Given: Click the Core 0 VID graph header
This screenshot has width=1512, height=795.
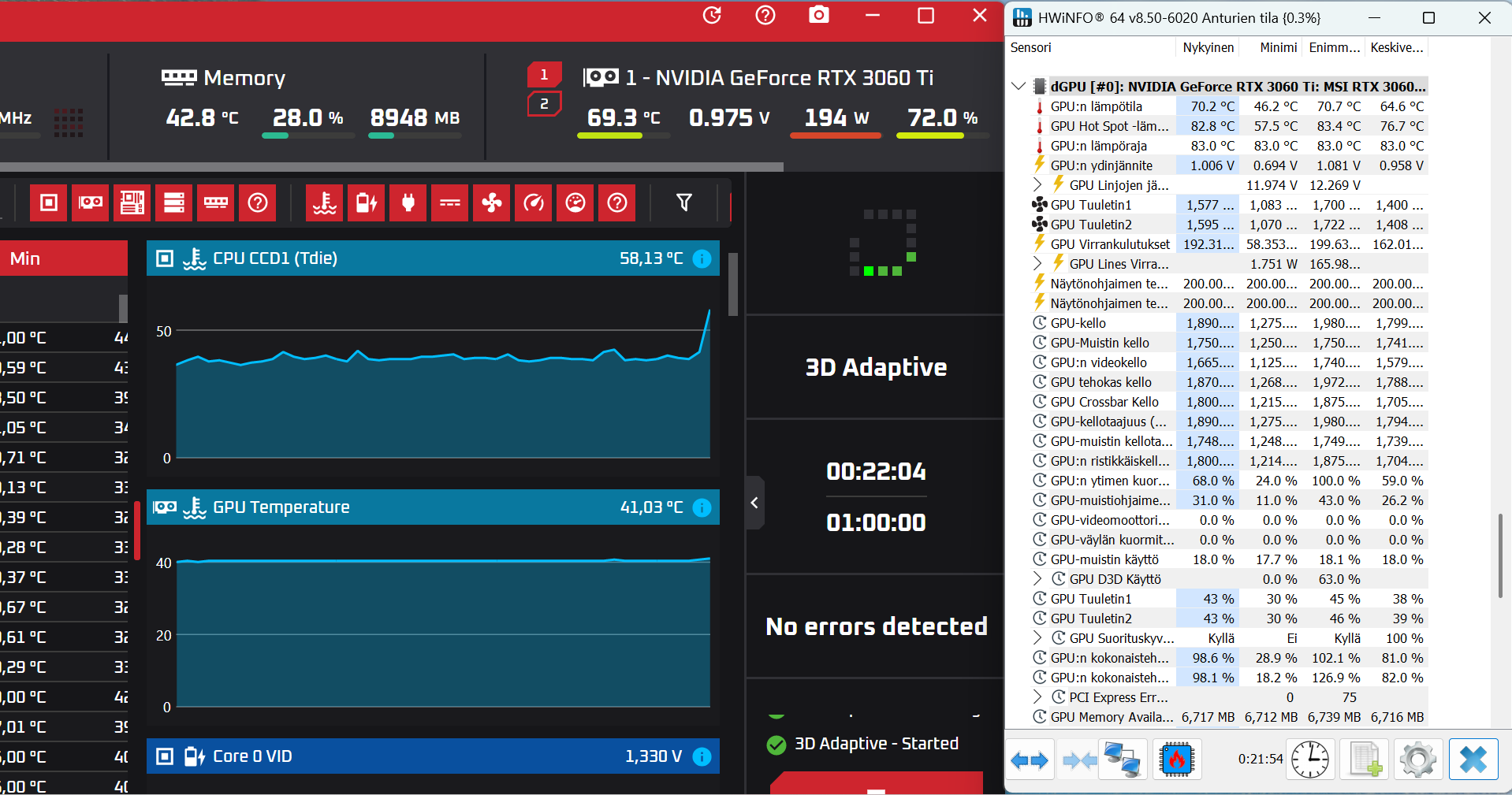Looking at the screenshot, I should (433, 756).
